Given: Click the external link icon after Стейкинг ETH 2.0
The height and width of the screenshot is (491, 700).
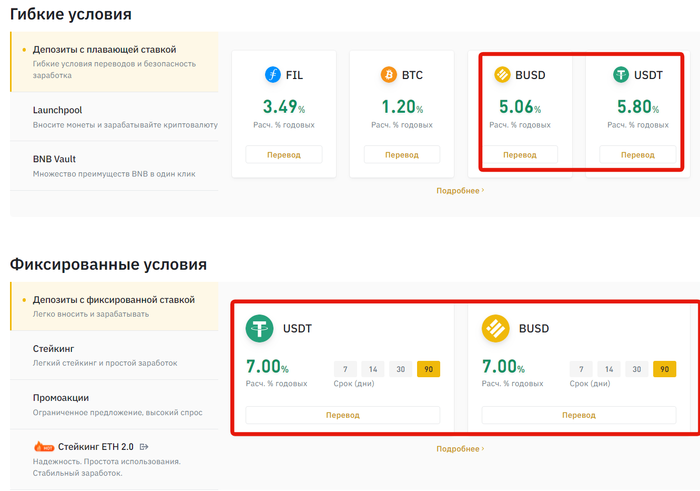Looking at the screenshot, I should click(x=144, y=446).
